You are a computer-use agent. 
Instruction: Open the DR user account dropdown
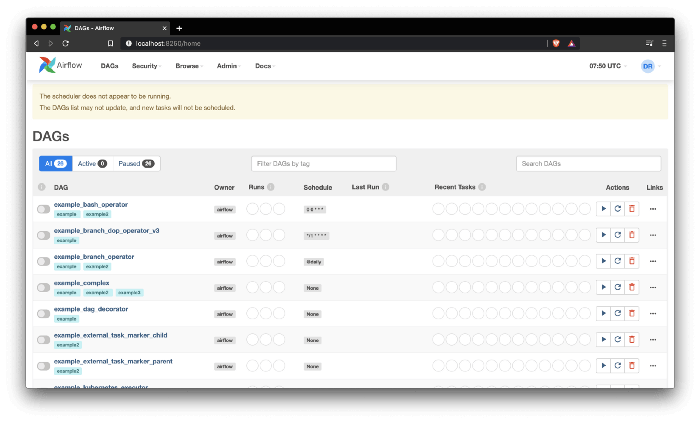tap(650, 66)
